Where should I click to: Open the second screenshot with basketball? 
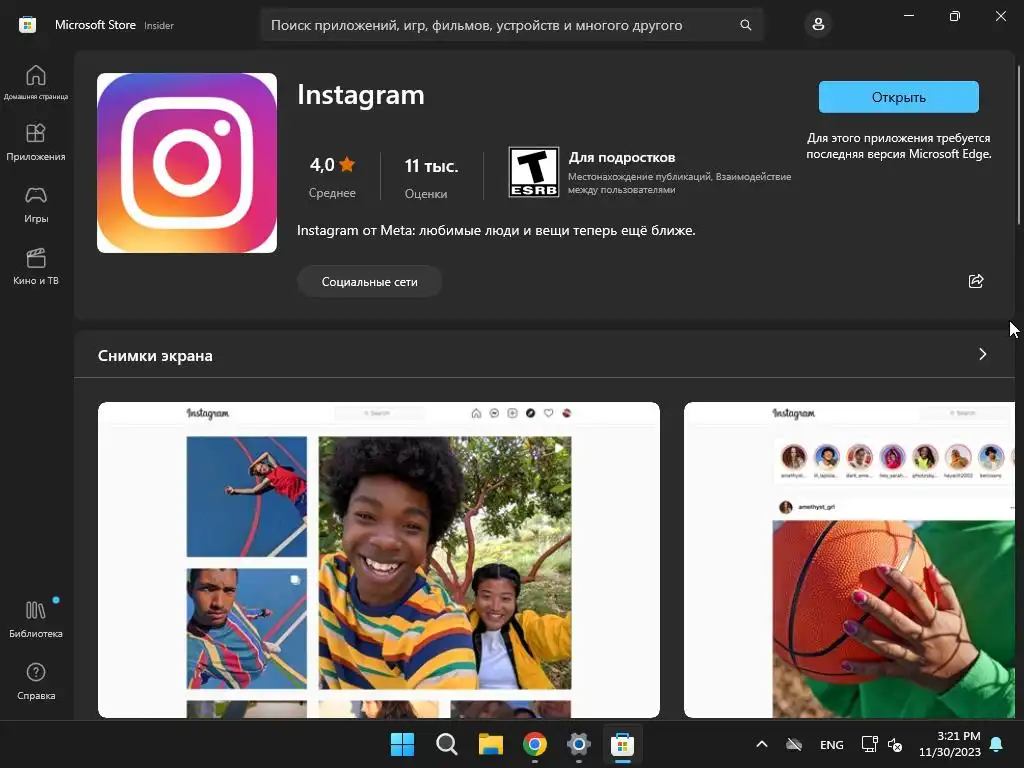pyautogui.click(x=849, y=560)
